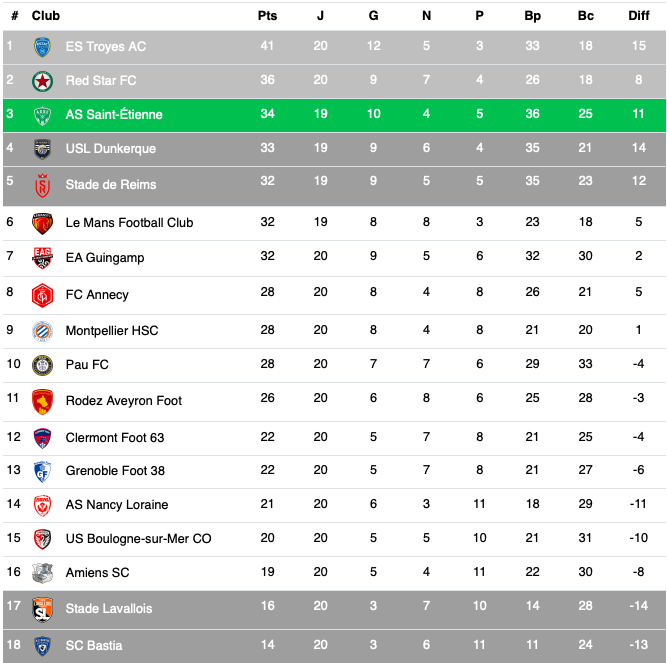
Task: Click the Bp goals-for column header
Action: pos(532,16)
